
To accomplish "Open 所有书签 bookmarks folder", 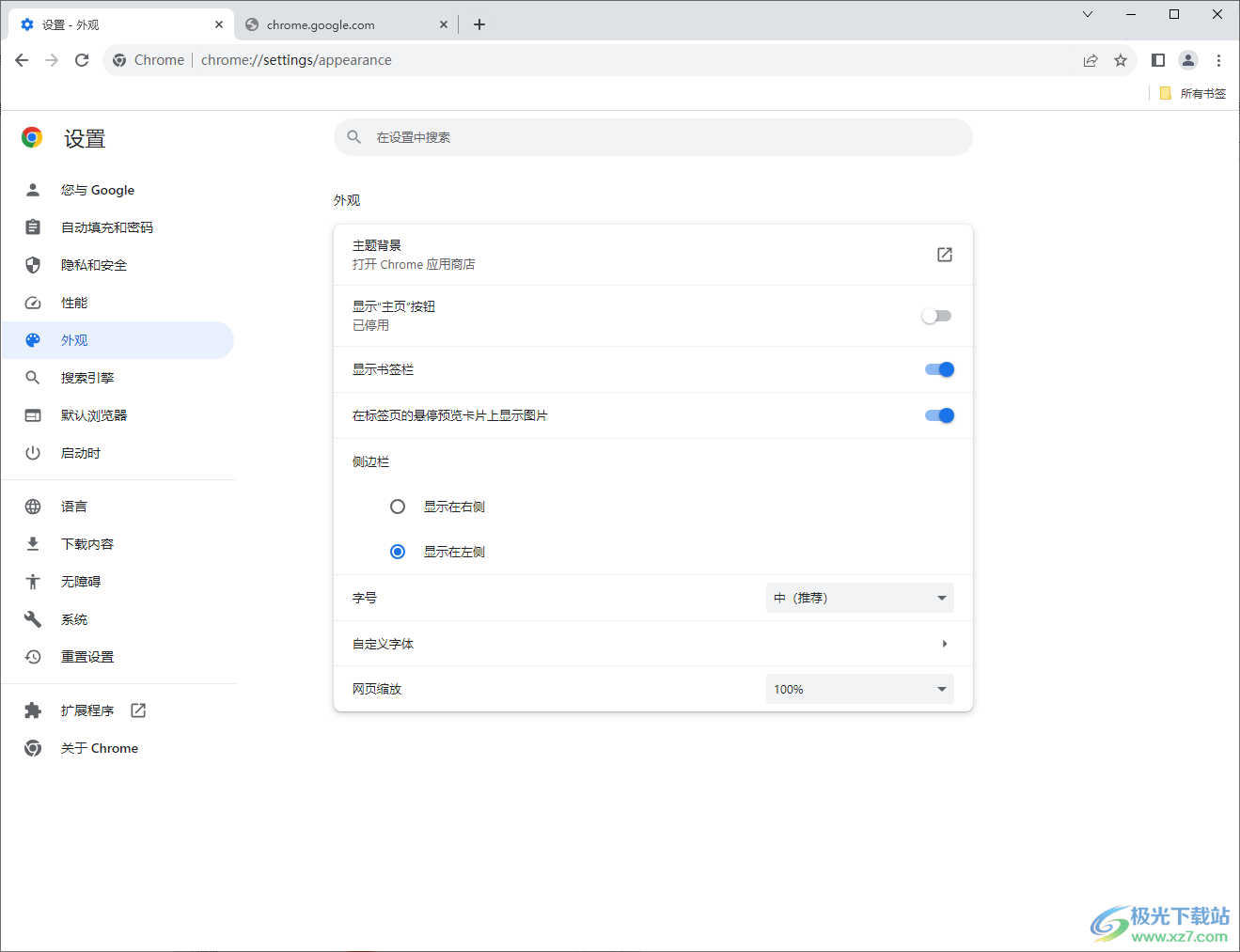I will tap(1192, 93).
